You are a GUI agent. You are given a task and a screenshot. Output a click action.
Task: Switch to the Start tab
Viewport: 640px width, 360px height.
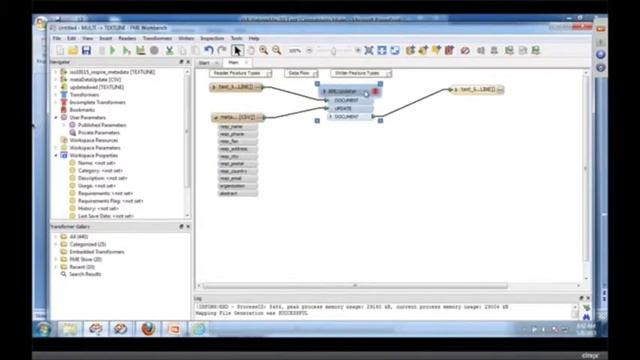[204, 63]
